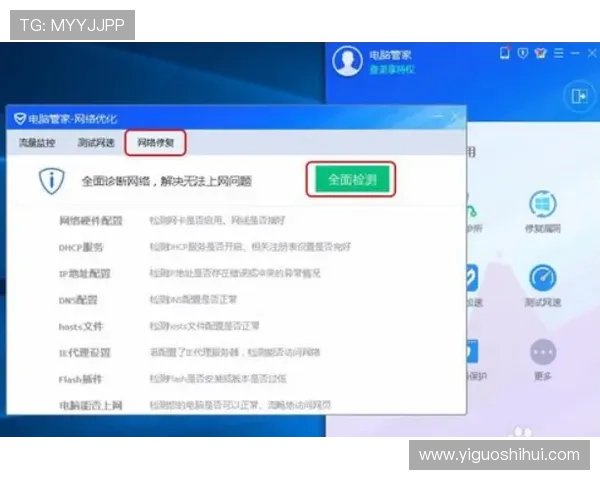Select the 网络修复 tab
This screenshot has width=600, height=480.
click(155, 143)
